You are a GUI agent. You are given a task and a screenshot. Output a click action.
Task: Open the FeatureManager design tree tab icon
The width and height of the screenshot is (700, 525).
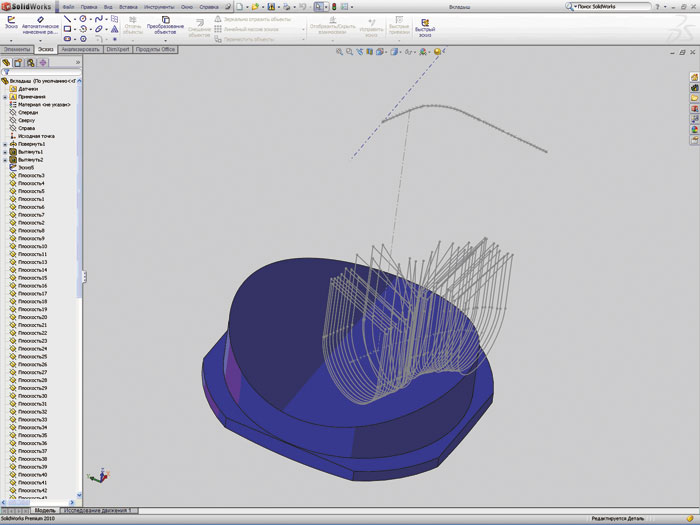click(x=7, y=62)
